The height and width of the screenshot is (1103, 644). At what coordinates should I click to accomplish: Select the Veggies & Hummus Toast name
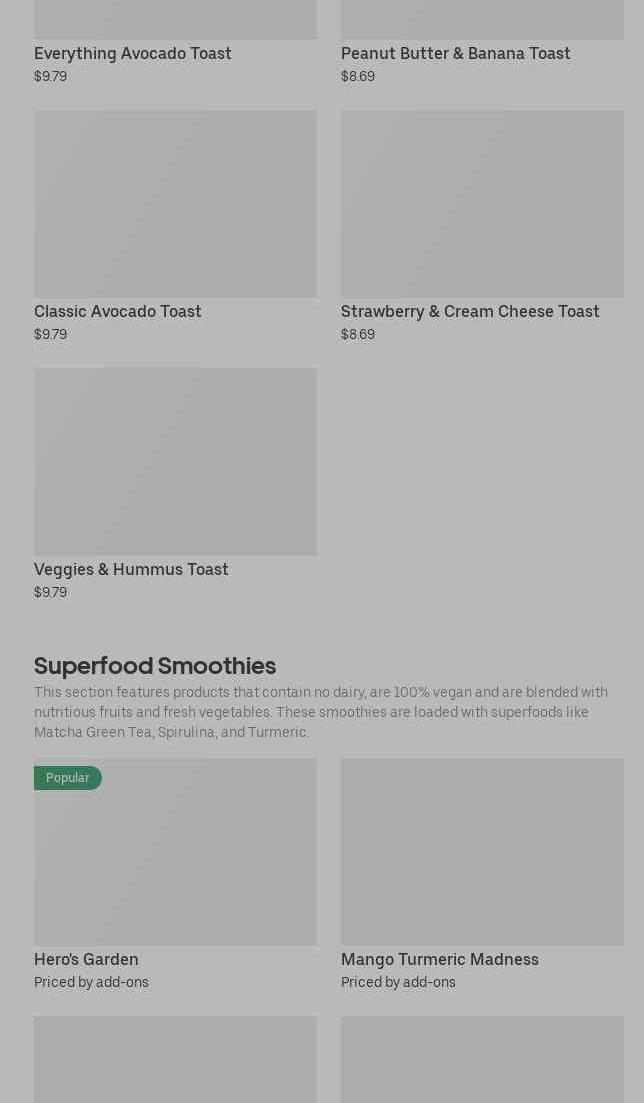click(x=131, y=569)
